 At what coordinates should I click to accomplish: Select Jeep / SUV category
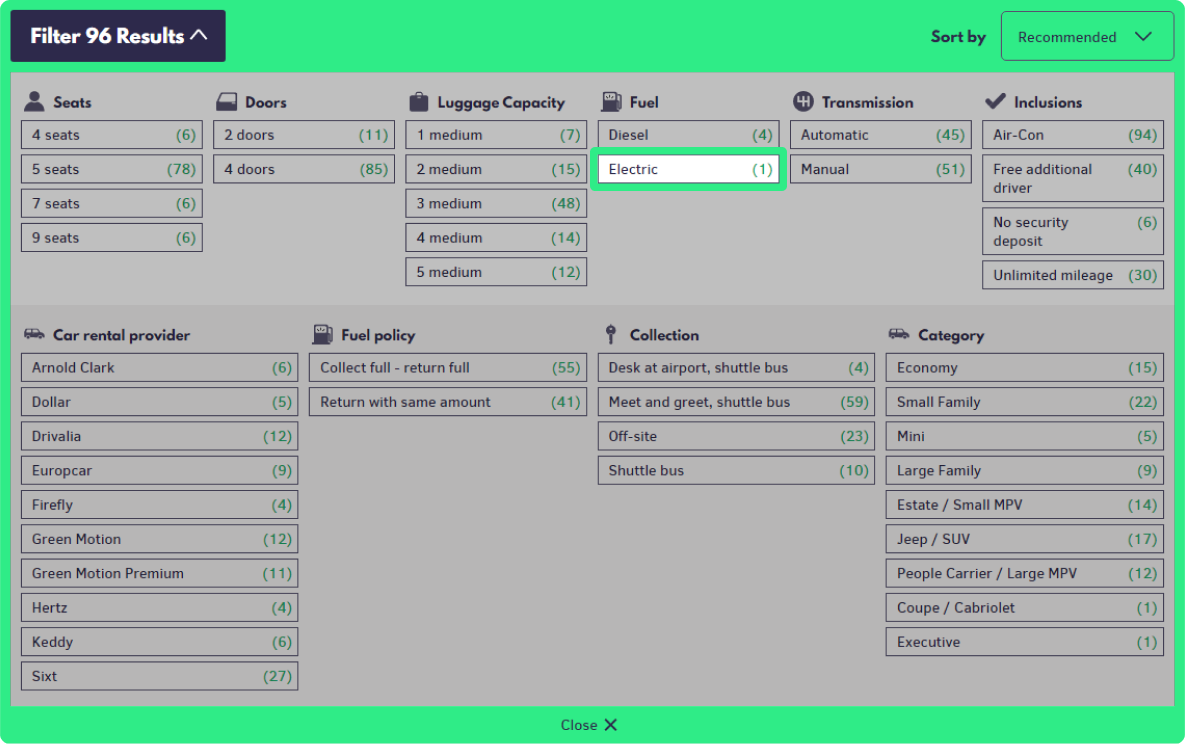(x=1024, y=539)
